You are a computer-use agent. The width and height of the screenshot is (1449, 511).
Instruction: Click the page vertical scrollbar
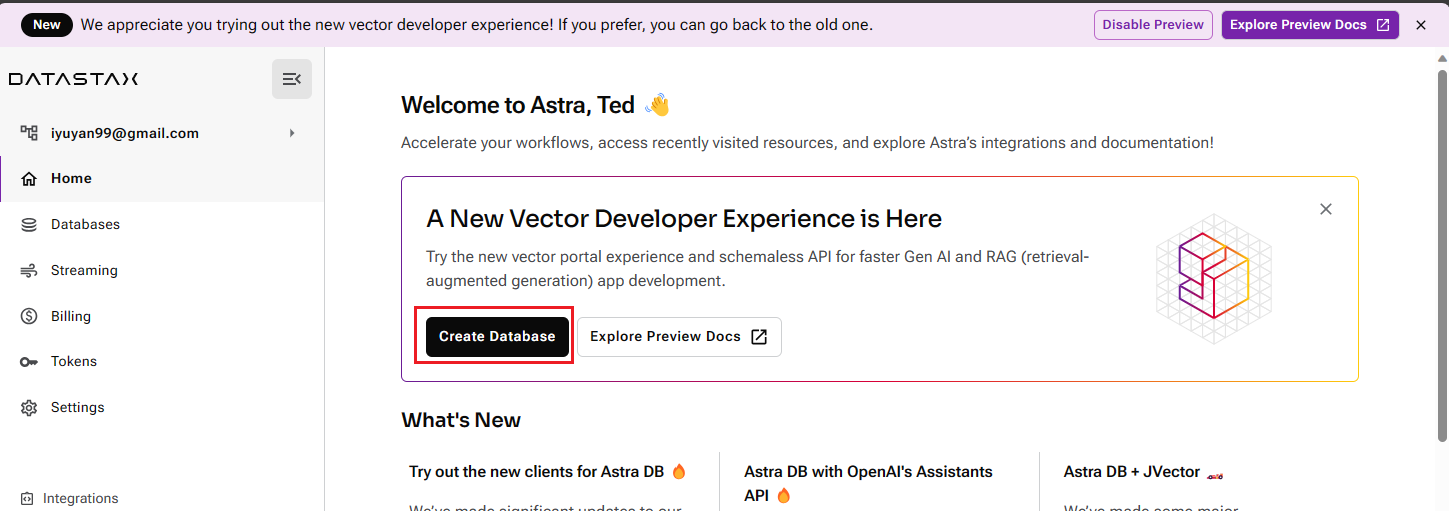click(1442, 254)
